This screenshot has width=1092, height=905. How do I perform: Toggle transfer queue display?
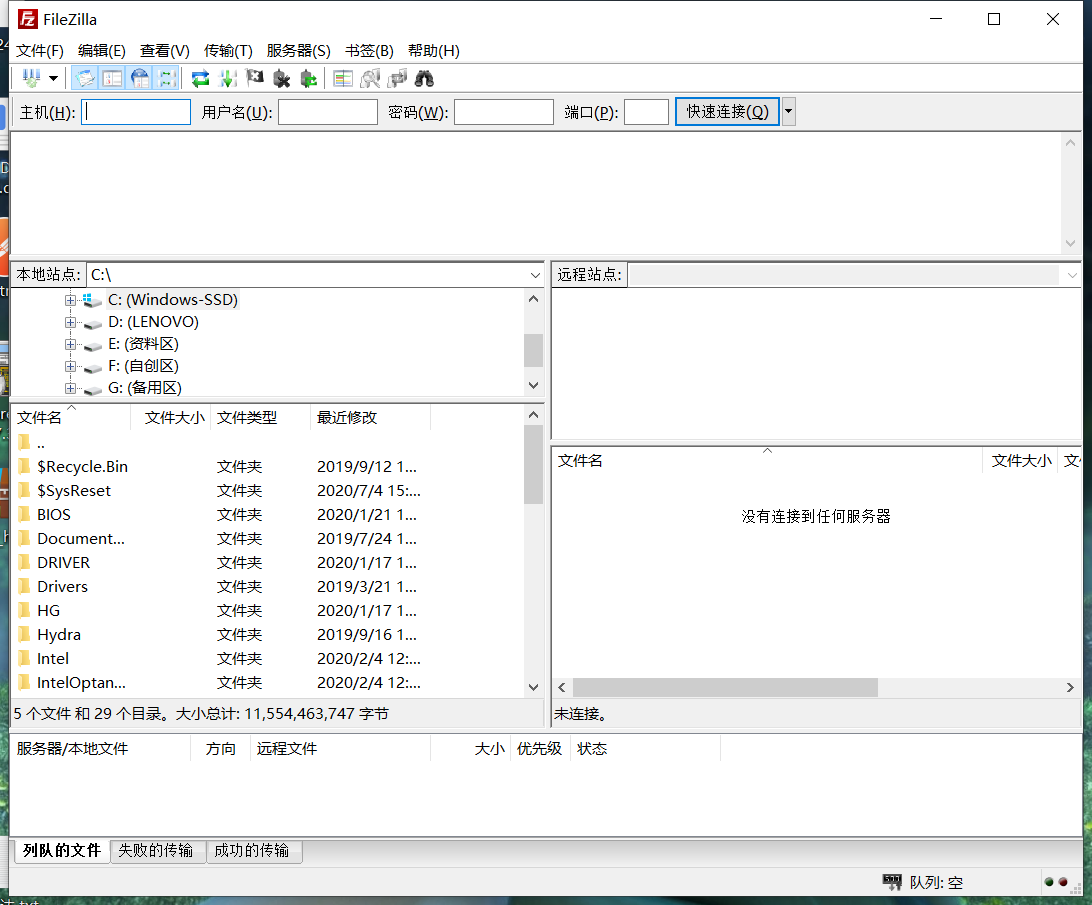[167, 78]
